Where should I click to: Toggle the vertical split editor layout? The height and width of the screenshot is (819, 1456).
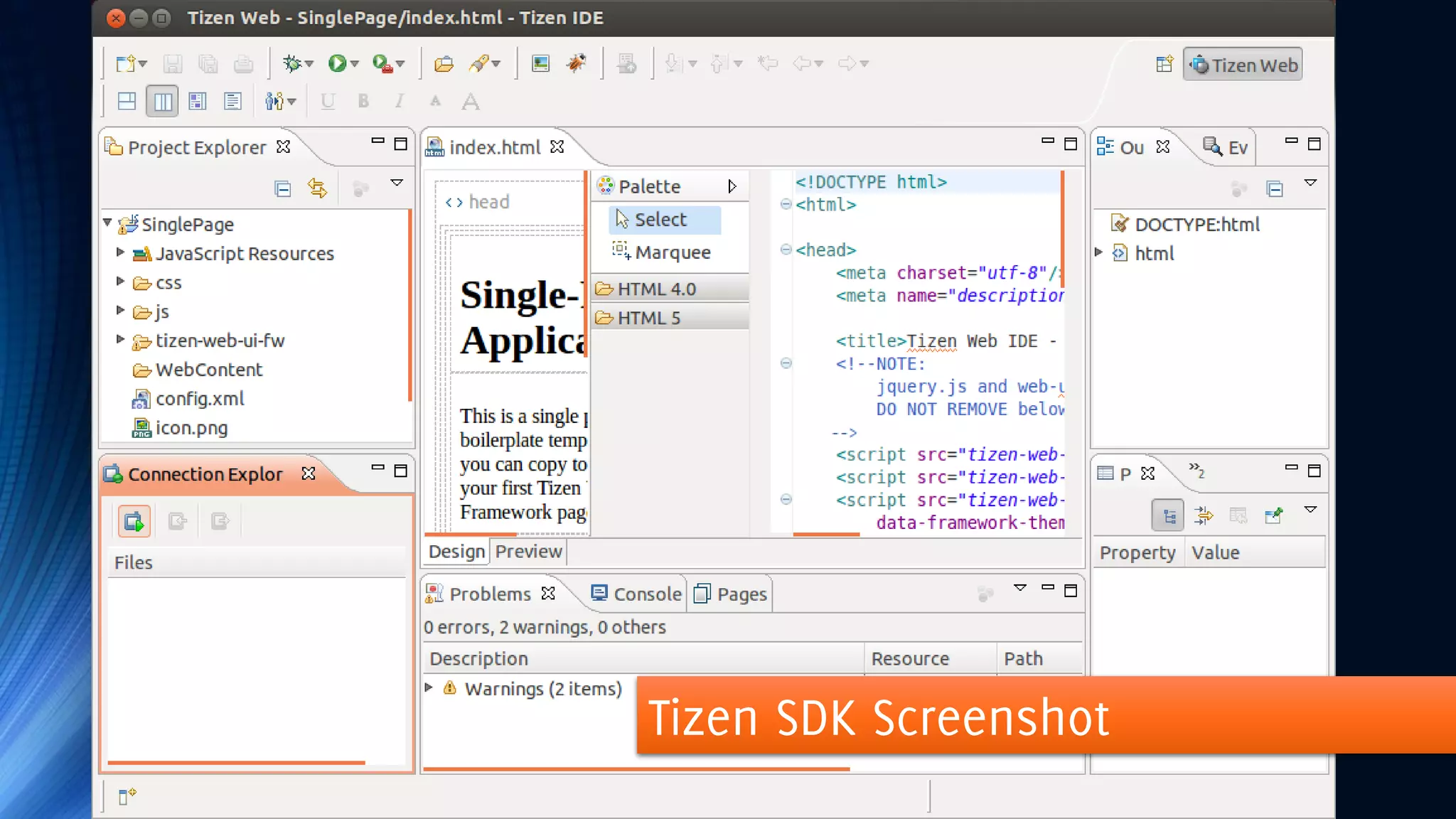point(162,101)
